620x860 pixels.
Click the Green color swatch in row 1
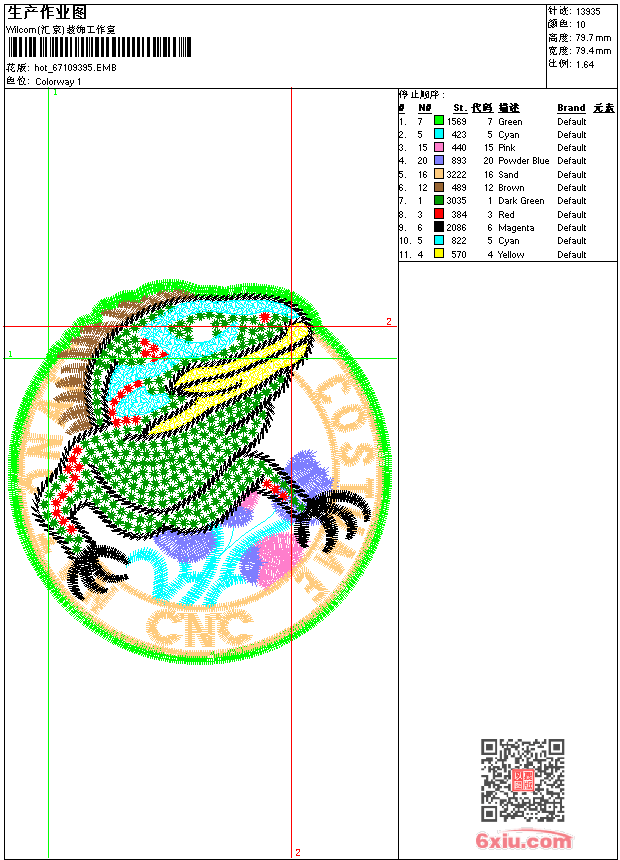coord(439,120)
